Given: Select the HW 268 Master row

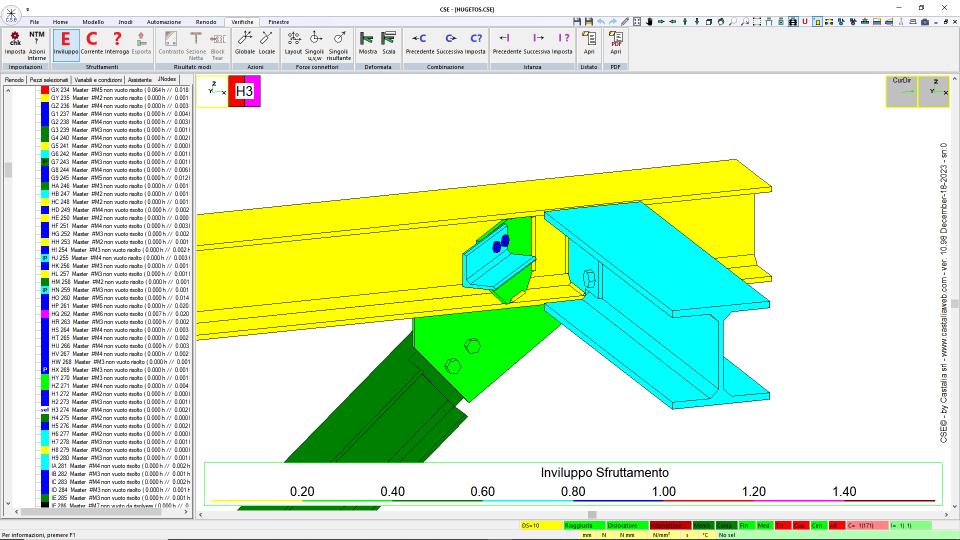Looking at the screenshot, I should click(120, 362).
